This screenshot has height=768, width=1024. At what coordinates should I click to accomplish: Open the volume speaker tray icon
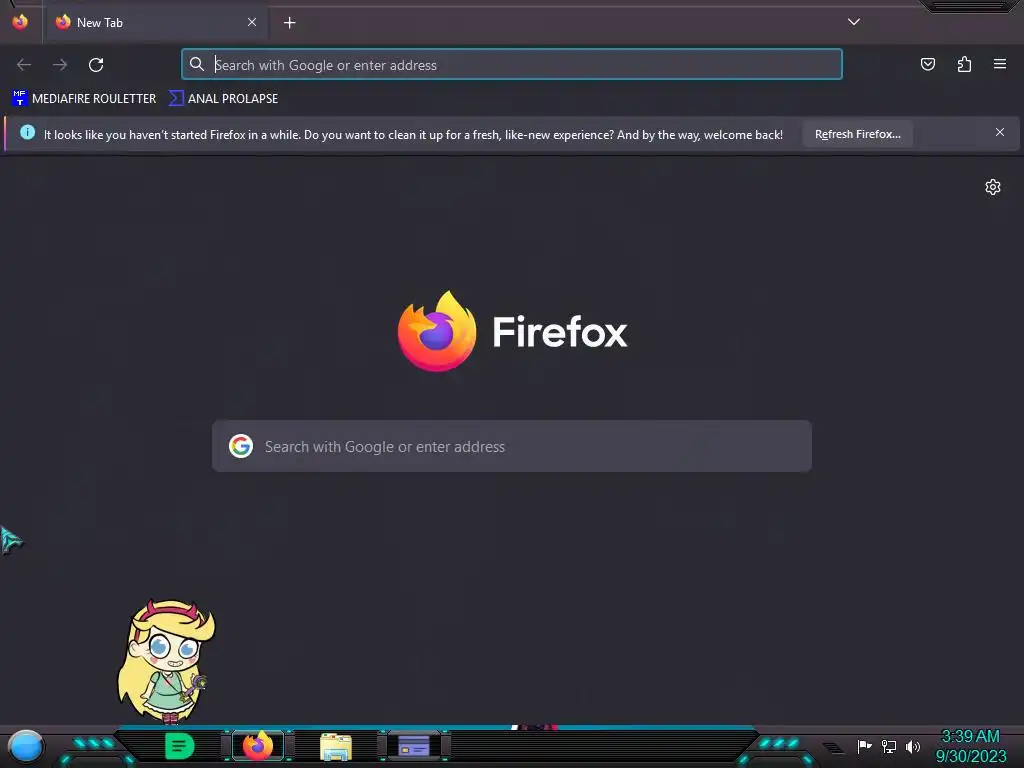pos(913,746)
